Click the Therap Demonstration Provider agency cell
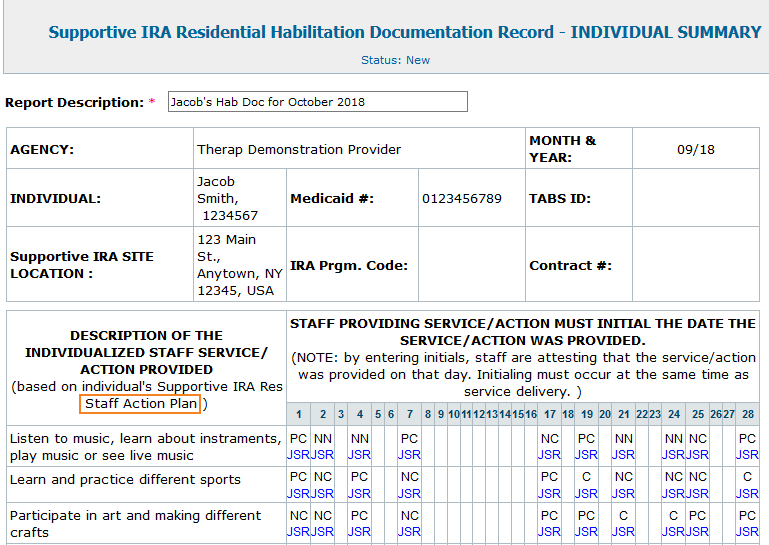The height and width of the screenshot is (545, 769). 299,149
